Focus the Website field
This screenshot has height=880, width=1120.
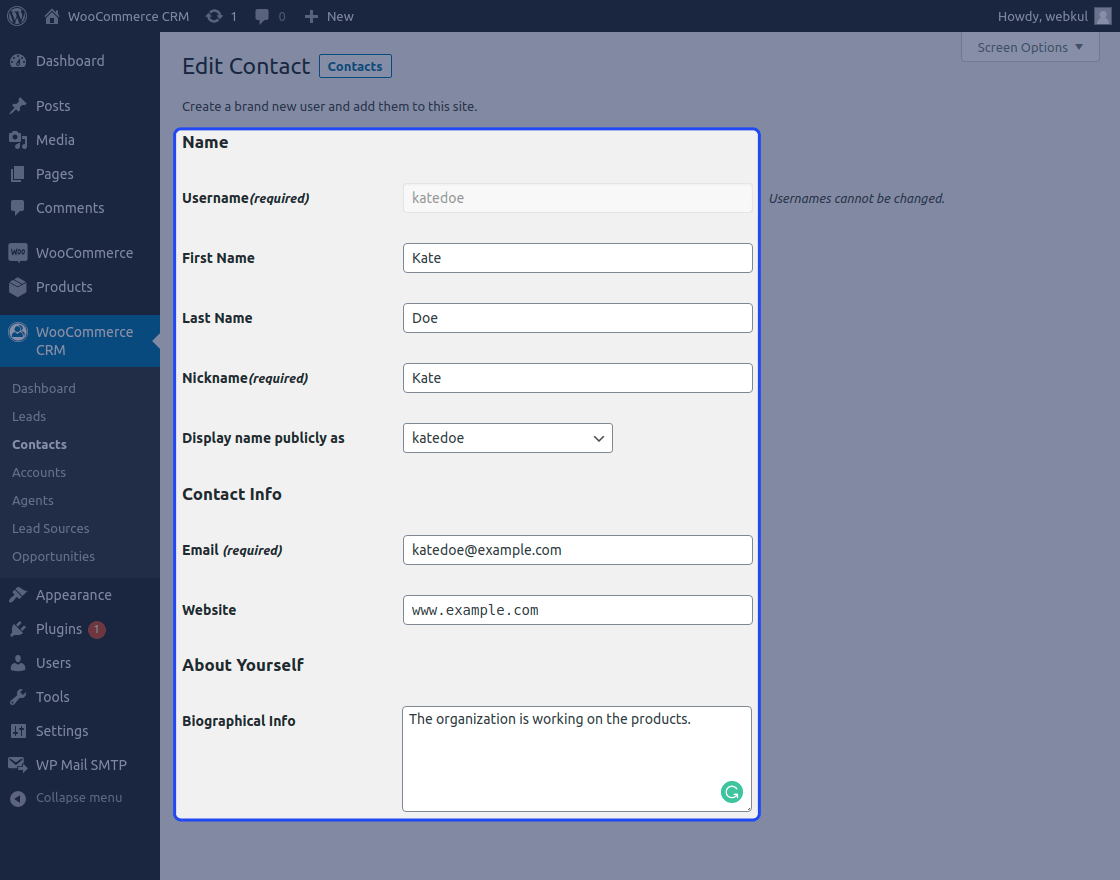[x=578, y=610]
